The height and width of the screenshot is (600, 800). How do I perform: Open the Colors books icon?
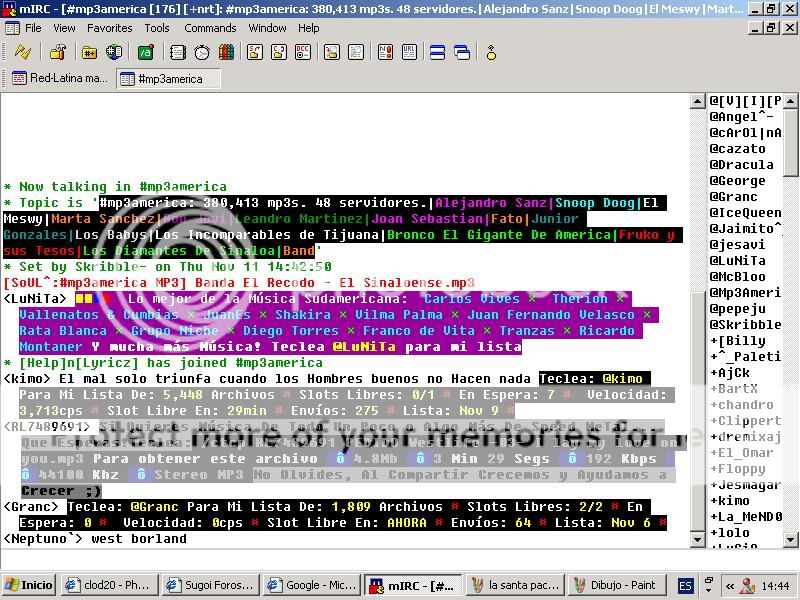point(227,52)
